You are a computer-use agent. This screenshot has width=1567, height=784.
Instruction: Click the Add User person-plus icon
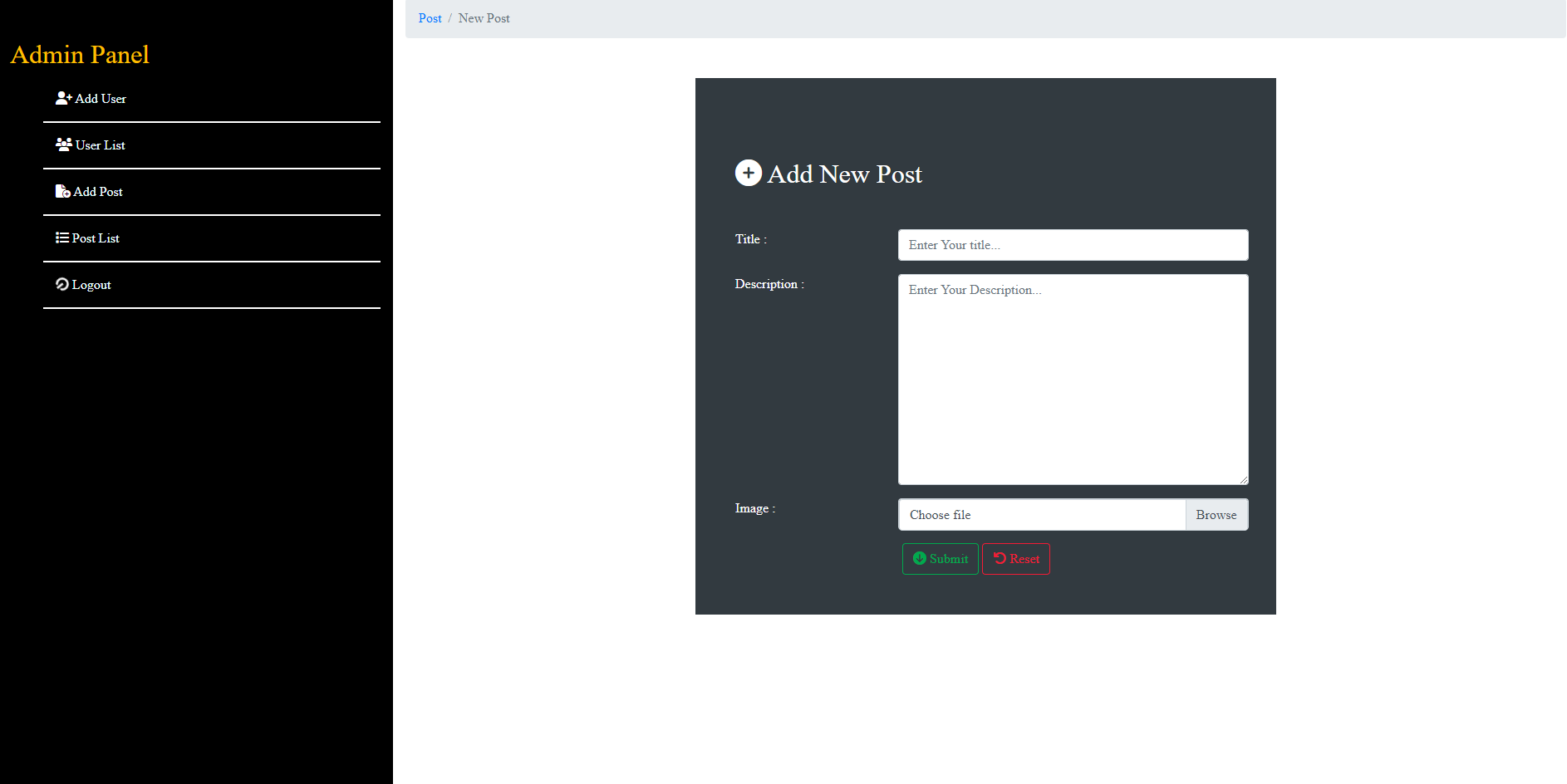coord(62,98)
